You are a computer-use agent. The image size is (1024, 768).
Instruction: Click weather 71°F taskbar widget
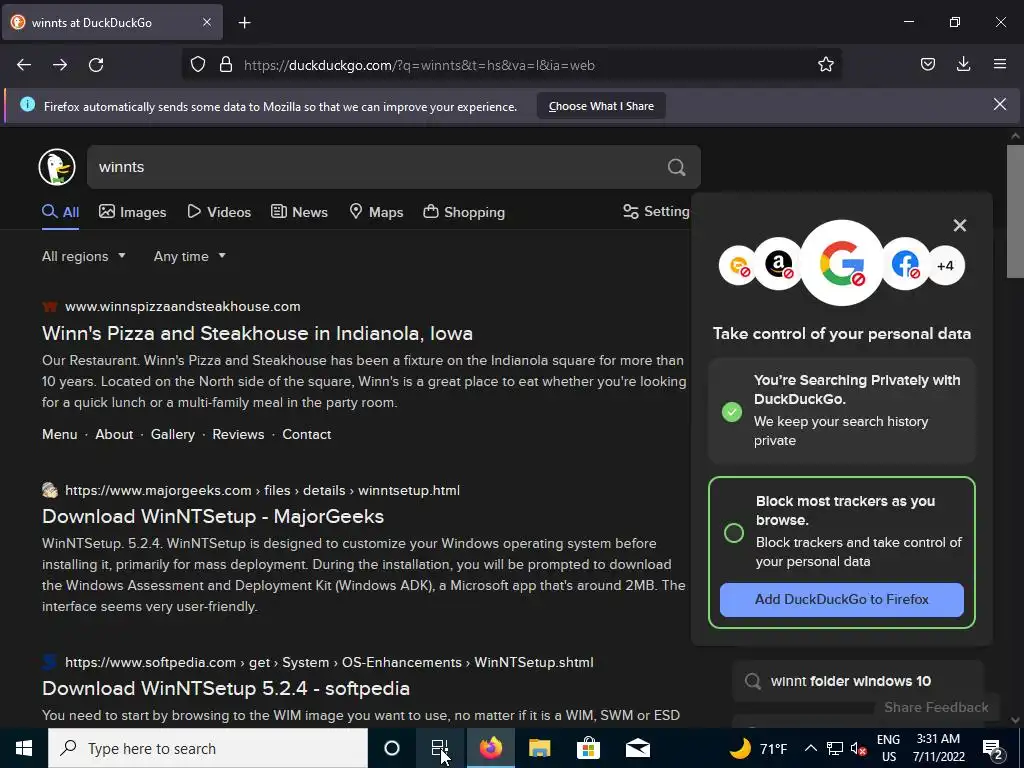758,748
